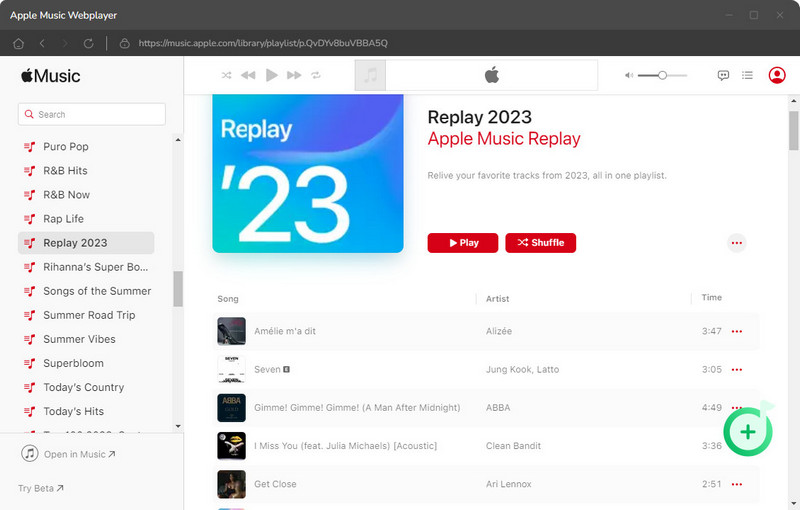Toggle repeat mode in player bar
Screen dimensions: 800x510
(x=316, y=75)
